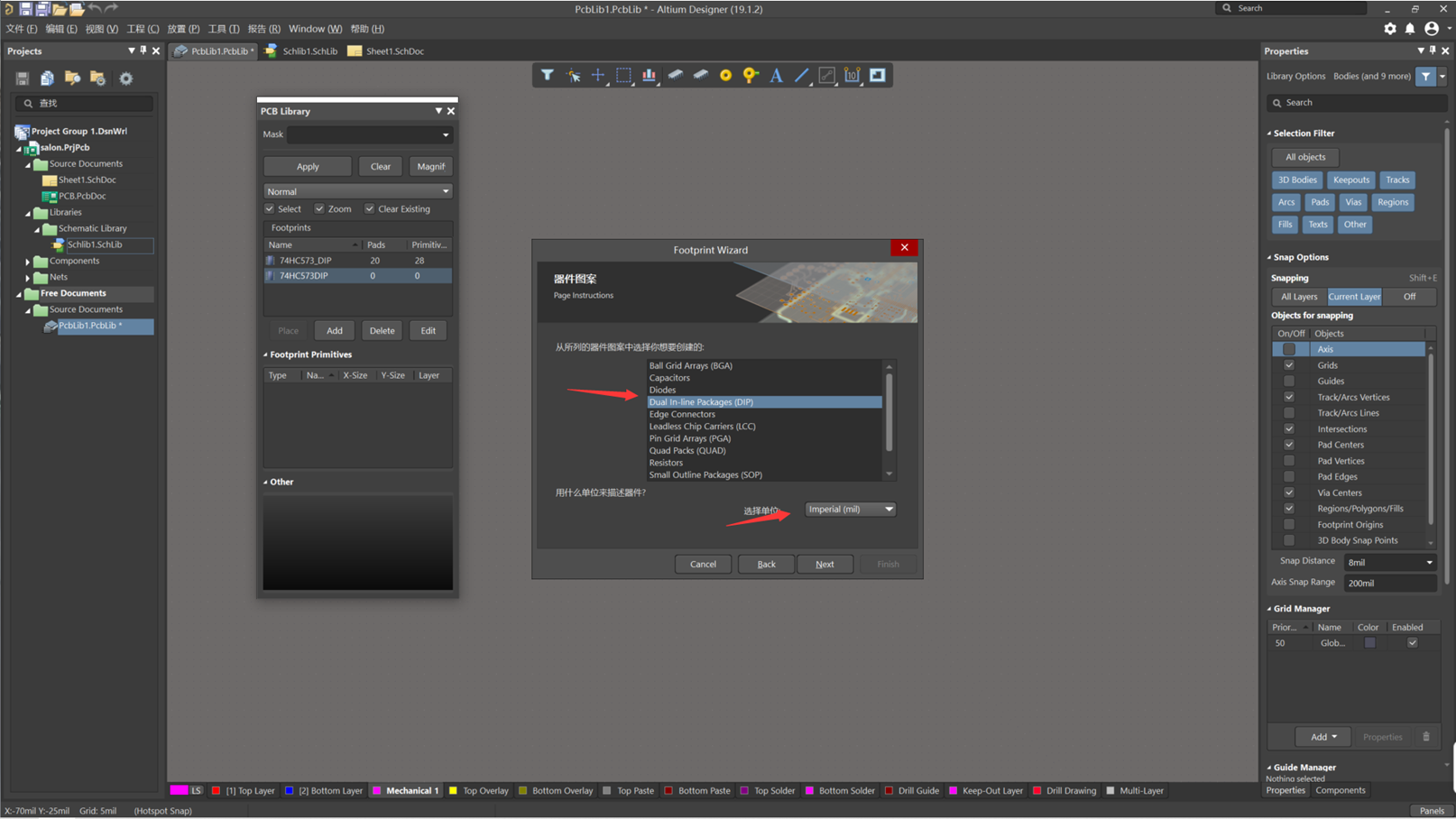
Task: Open the 文件 (F) menu
Action: pos(22,29)
